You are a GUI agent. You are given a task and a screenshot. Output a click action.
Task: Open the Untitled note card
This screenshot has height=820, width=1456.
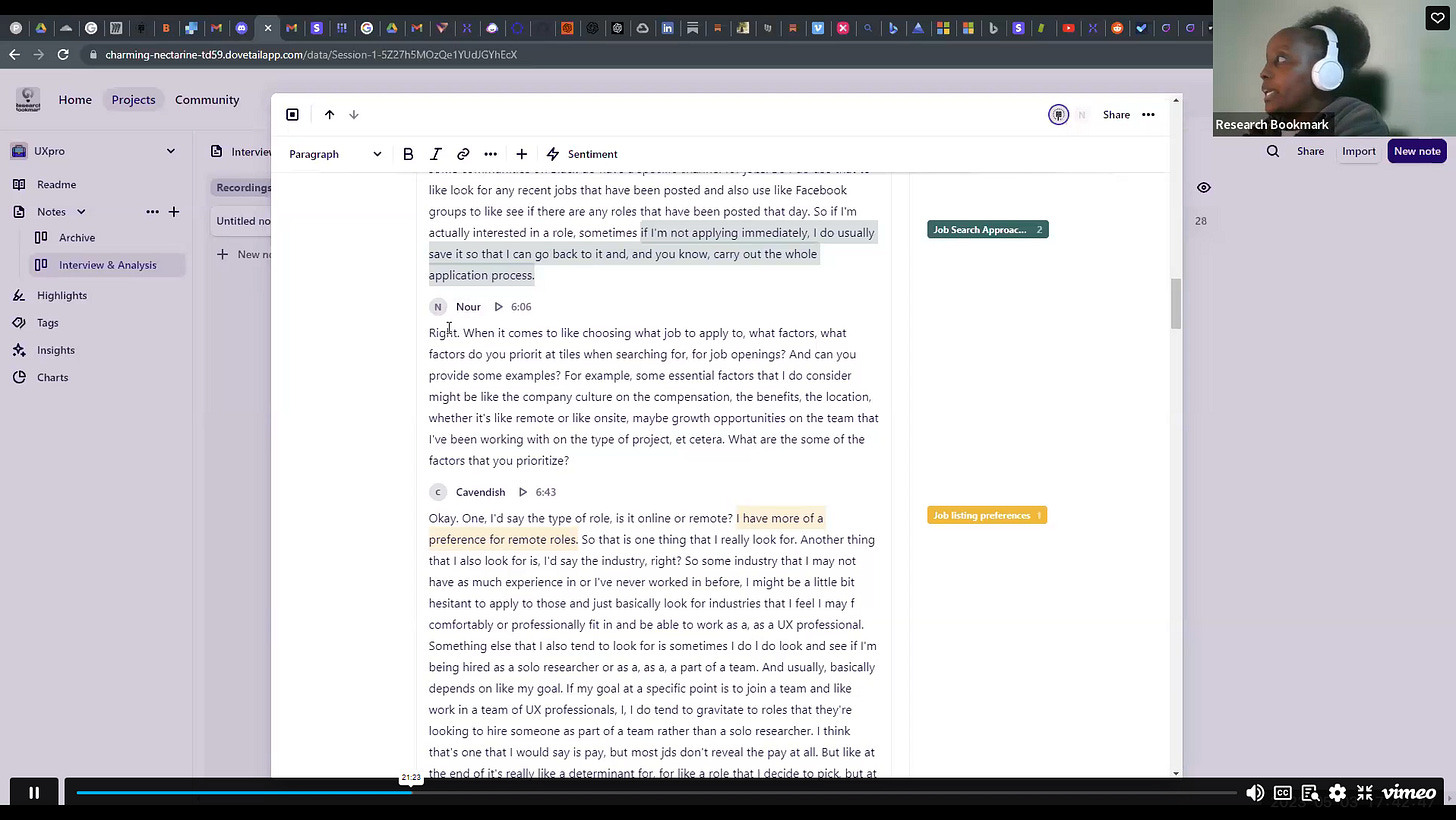click(242, 221)
